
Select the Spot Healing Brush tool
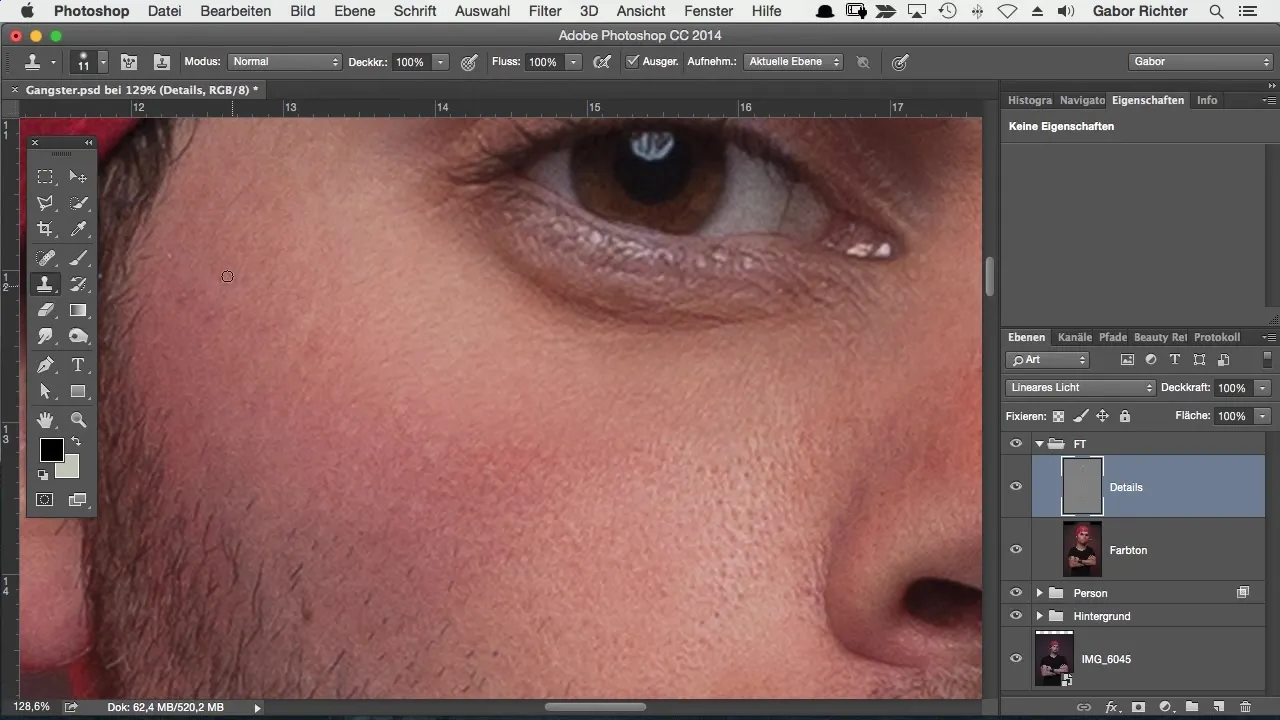click(x=45, y=258)
